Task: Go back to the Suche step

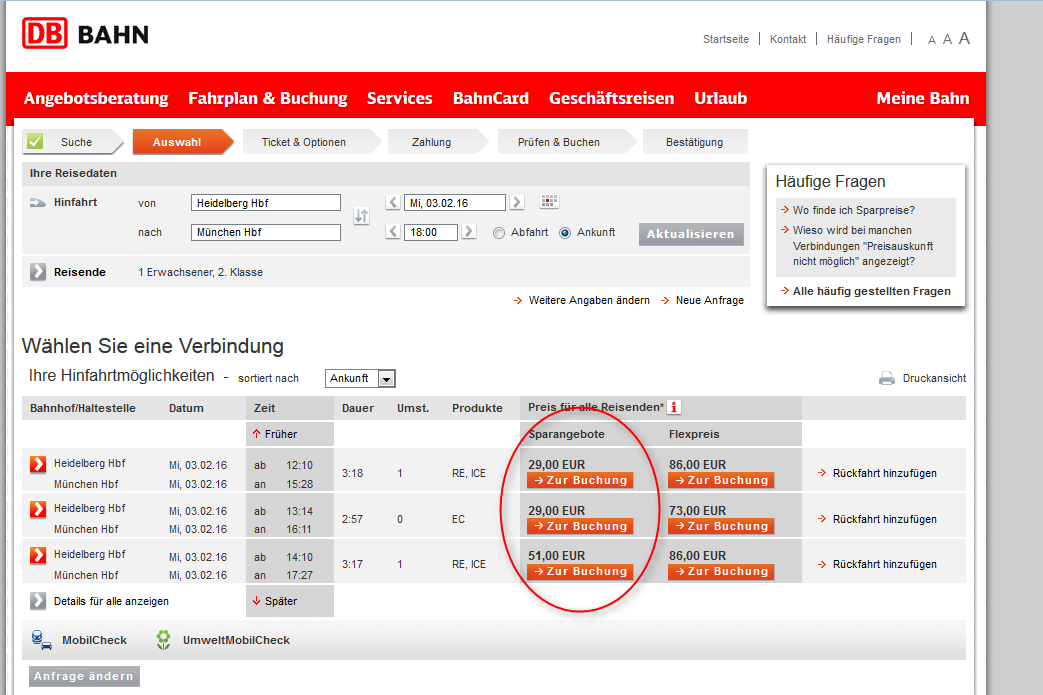Action: click(x=72, y=142)
